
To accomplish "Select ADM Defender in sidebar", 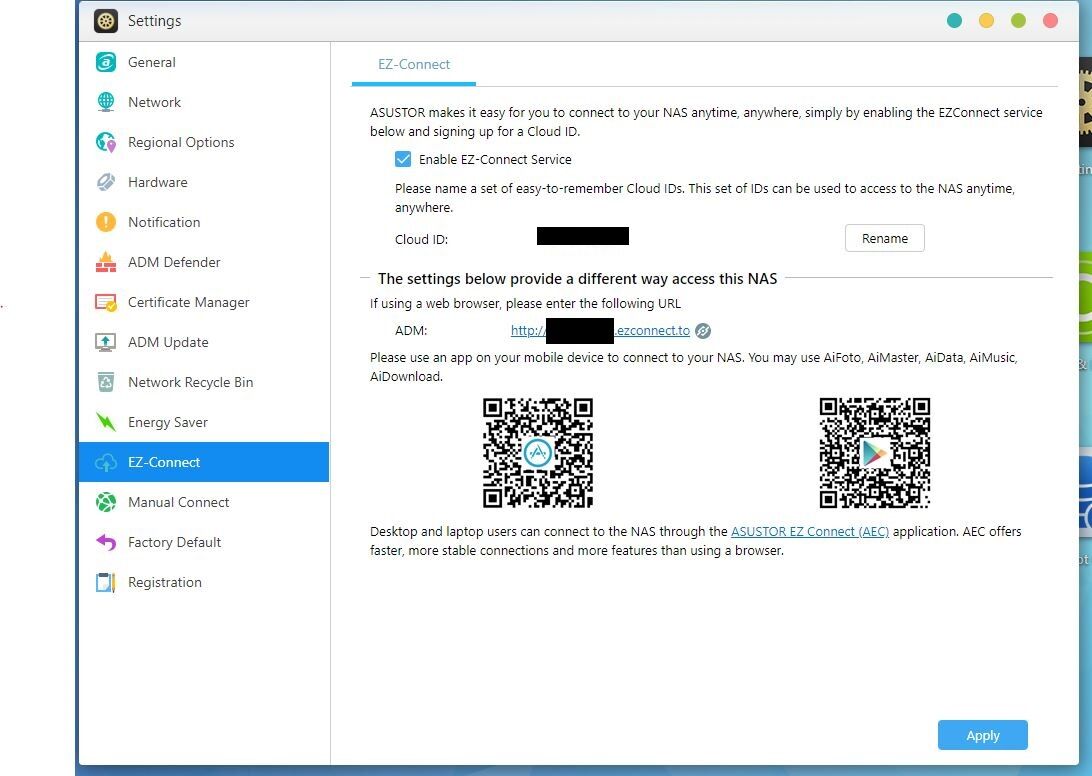I will [204, 262].
